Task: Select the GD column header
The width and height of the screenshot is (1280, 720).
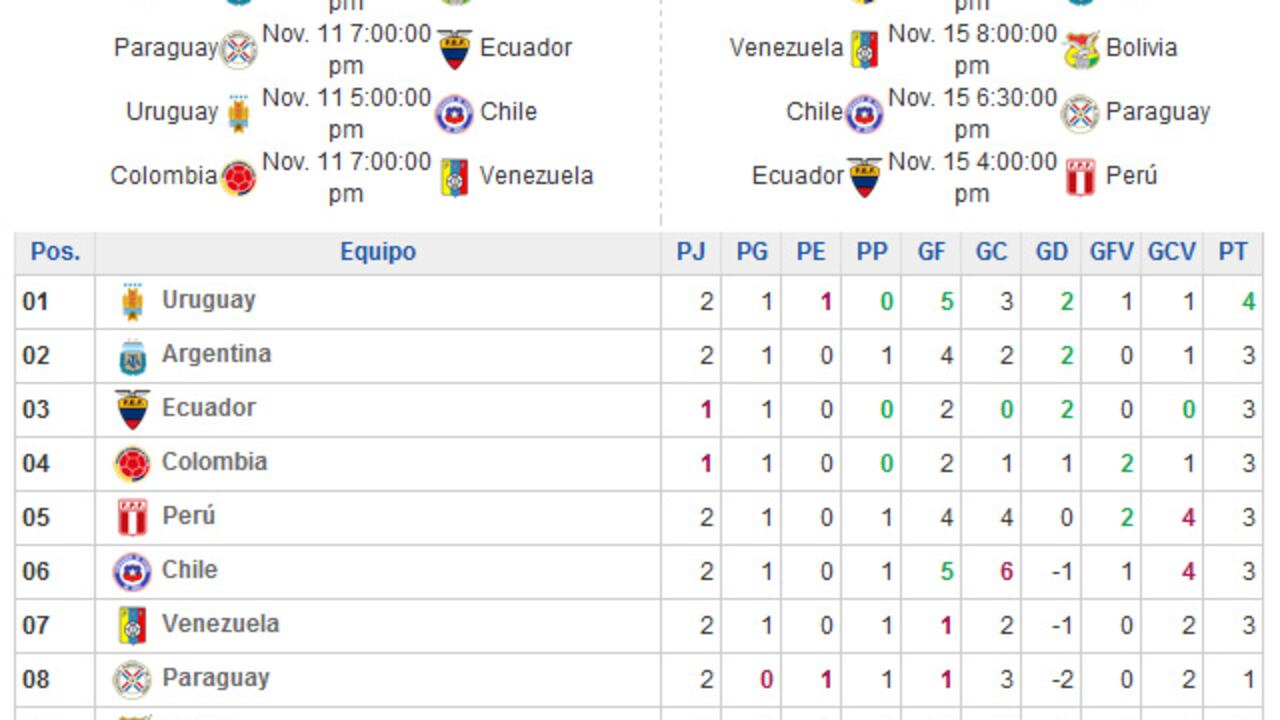Action: [1051, 252]
